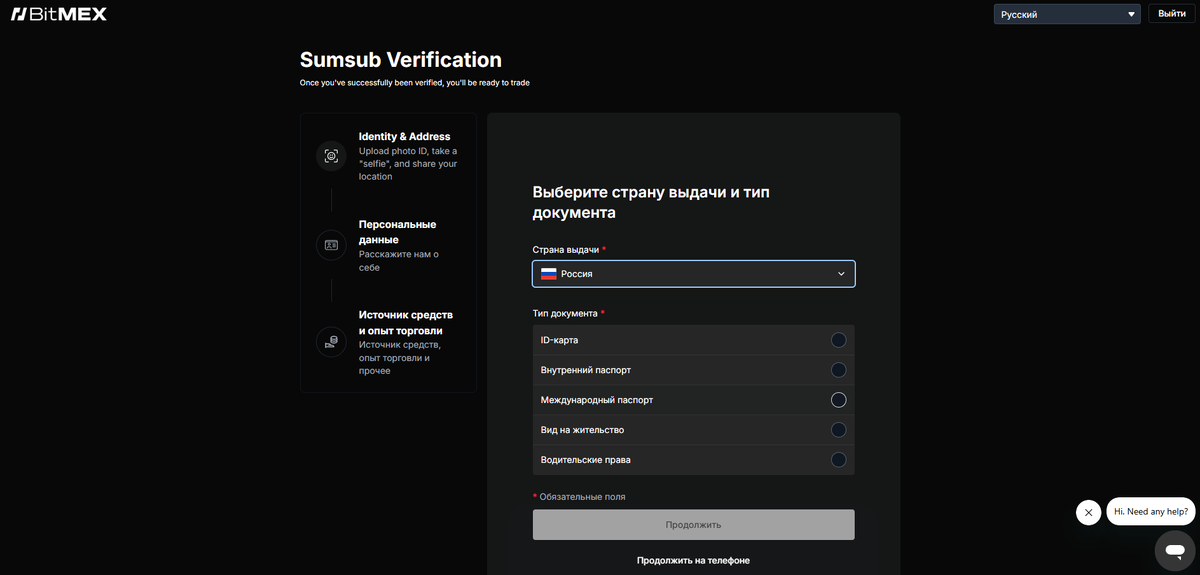
Task: Open the Identity & Address step
Action: click(388, 156)
